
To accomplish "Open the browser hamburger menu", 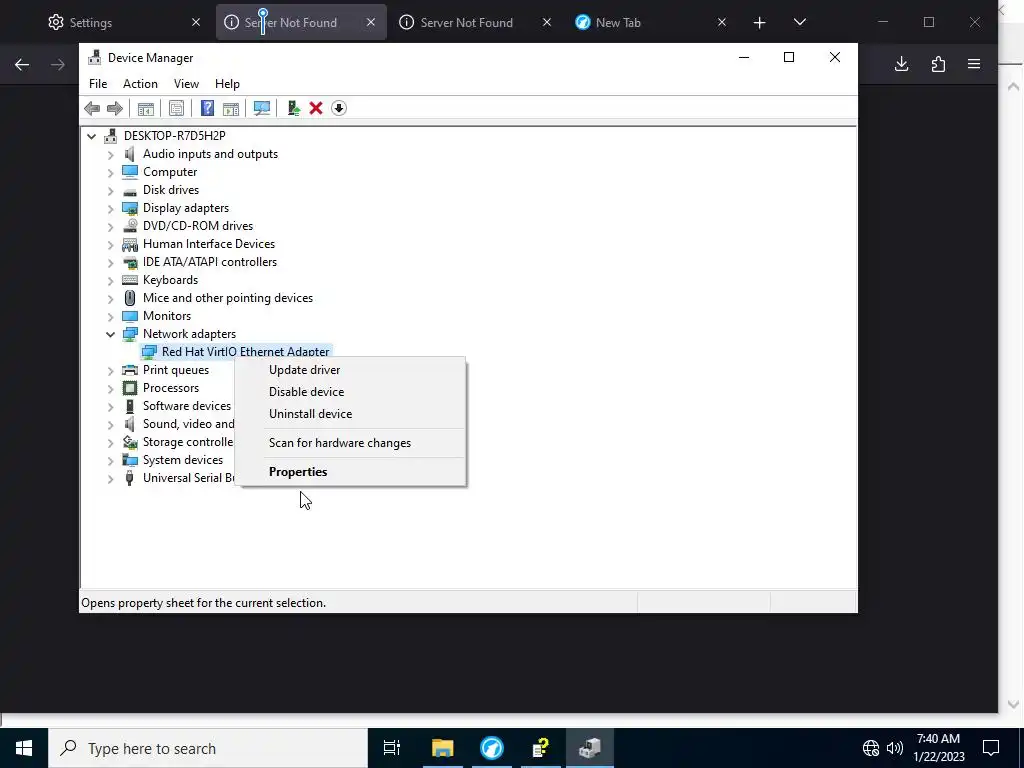I will (974, 64).
